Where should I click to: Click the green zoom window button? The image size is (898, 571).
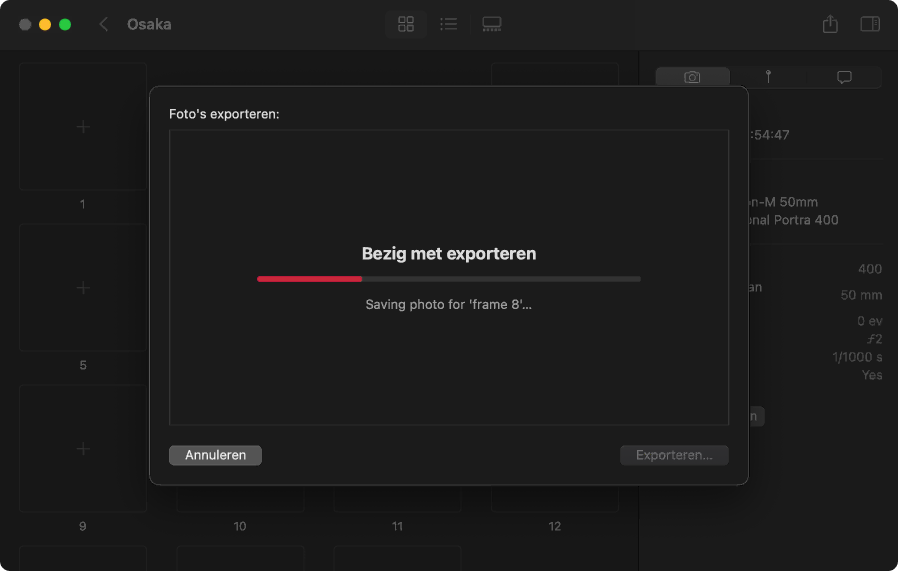[65, 24]
